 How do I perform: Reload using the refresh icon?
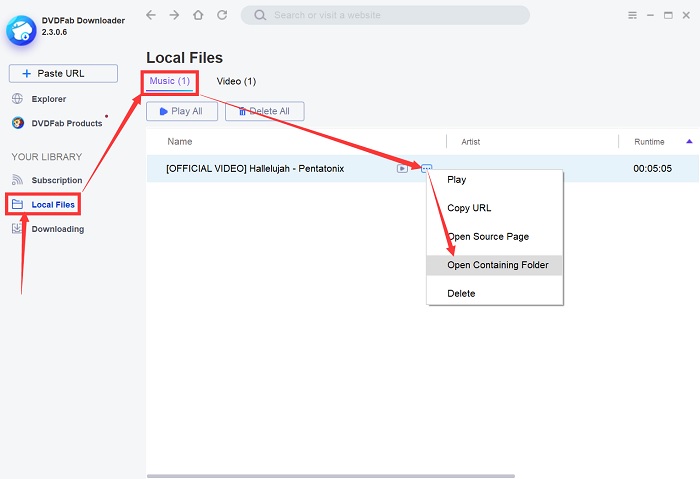click(x=222, y=15)
